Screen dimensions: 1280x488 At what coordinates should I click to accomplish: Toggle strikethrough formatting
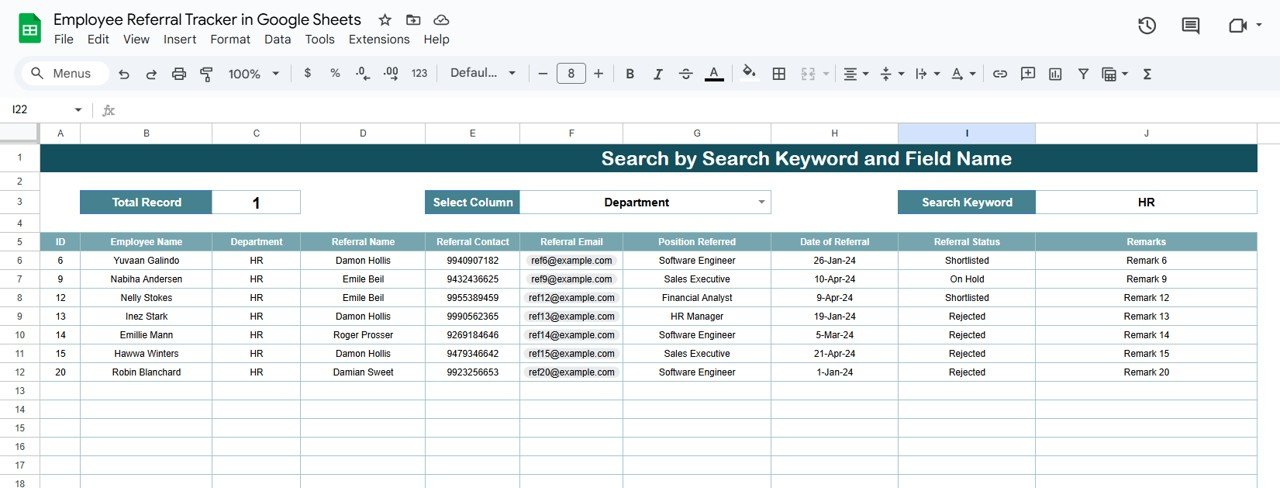coord(685,74)
